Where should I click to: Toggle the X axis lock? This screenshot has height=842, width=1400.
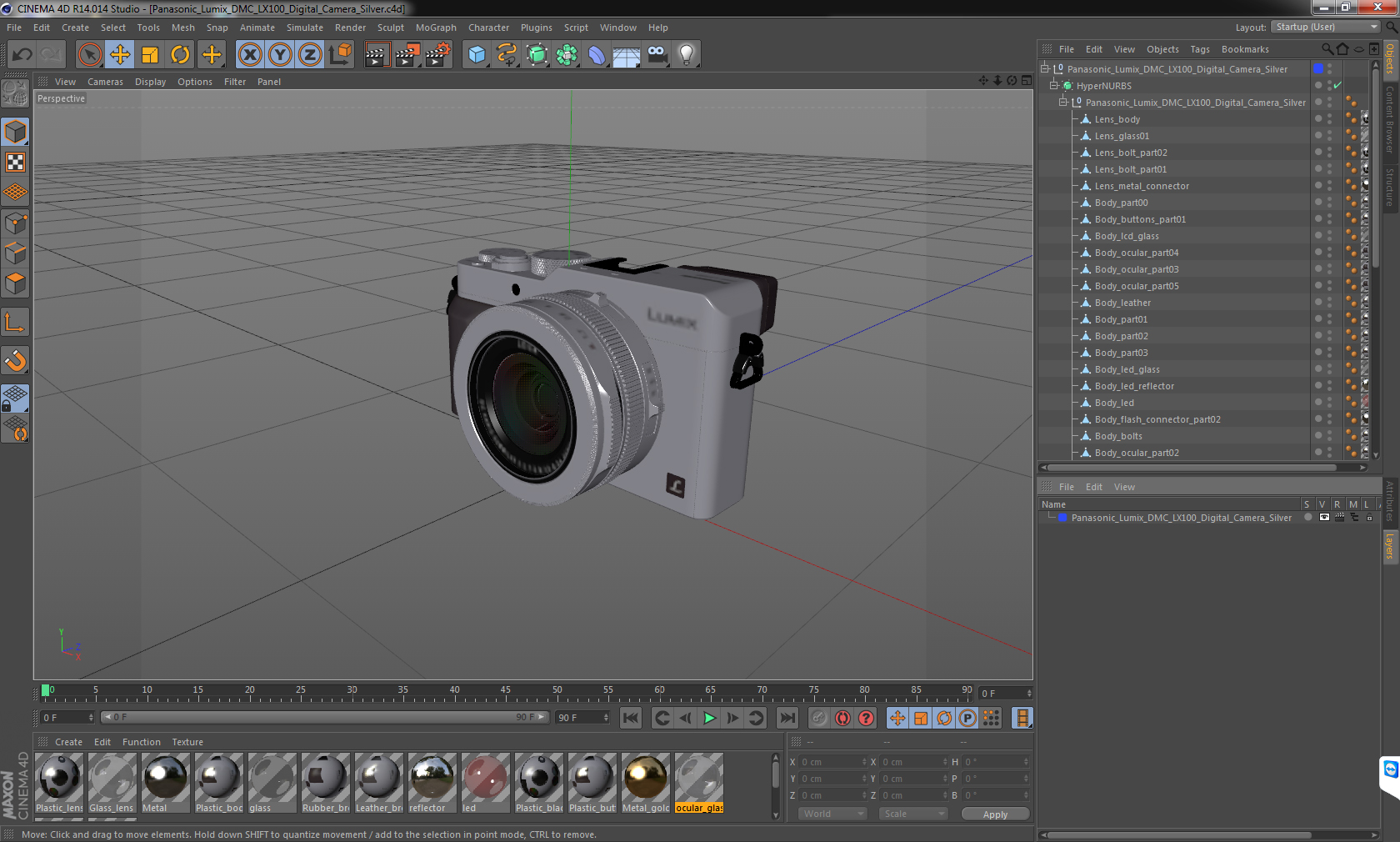250,55
